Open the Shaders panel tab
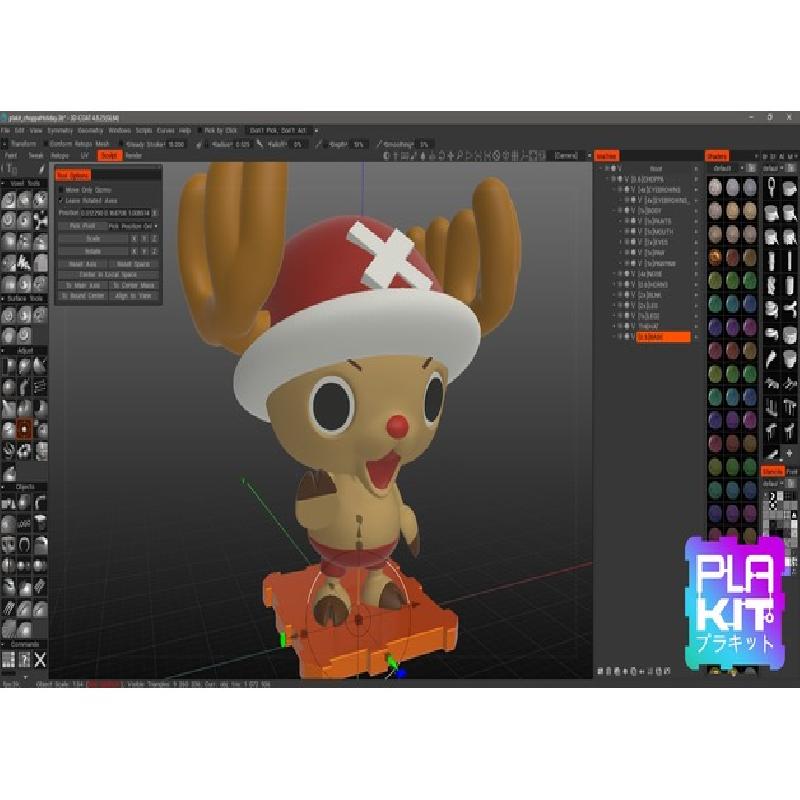The image size is (800, 800). click(717, 156)
